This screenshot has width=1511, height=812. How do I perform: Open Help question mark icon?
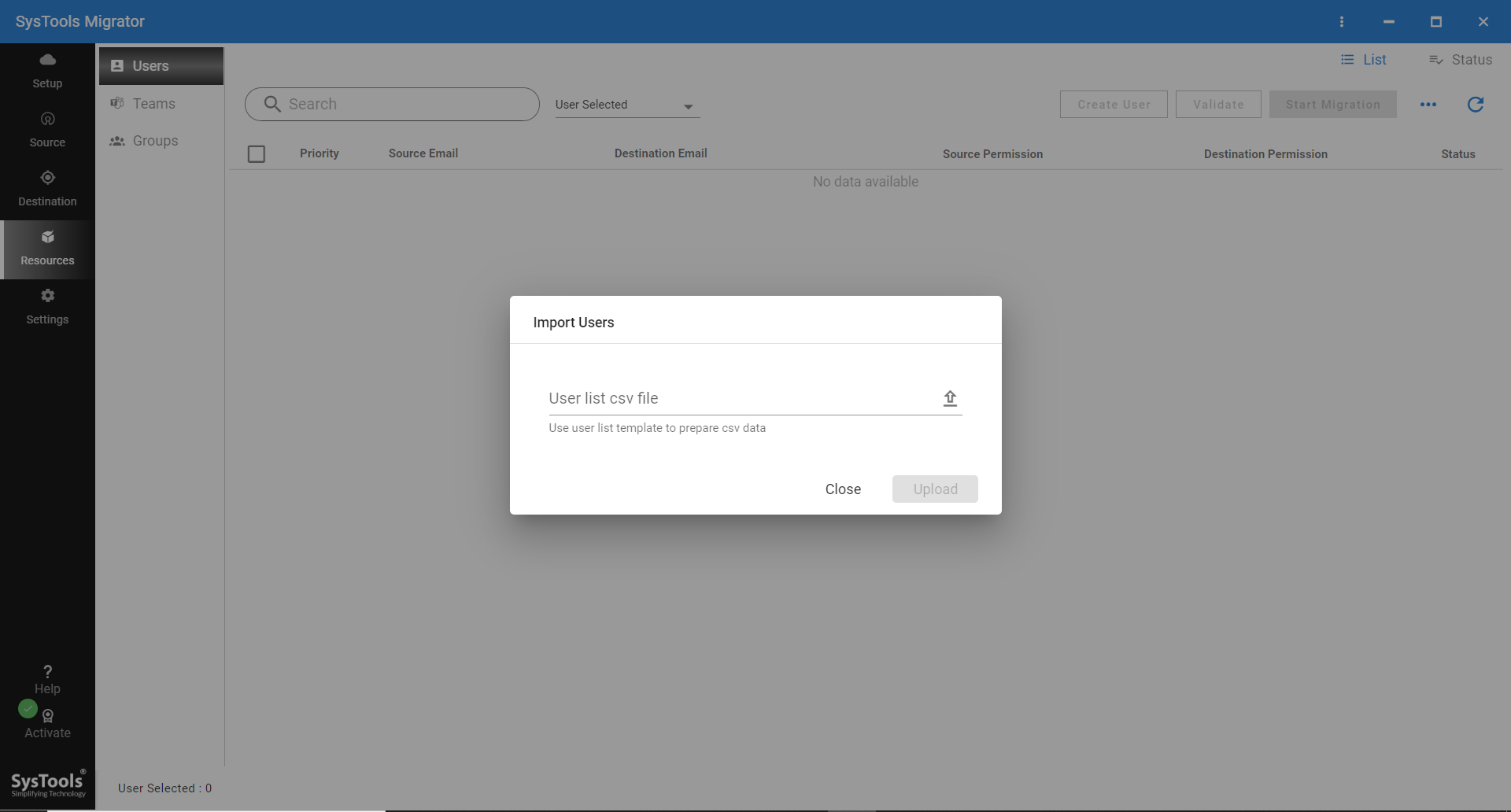click(47, 671)
